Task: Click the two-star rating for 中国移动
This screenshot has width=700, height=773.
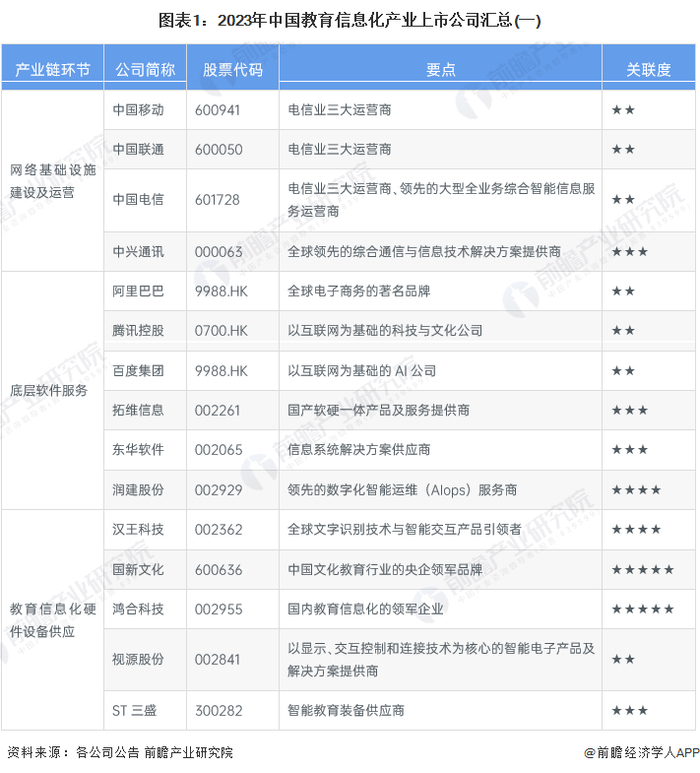Action: [x=623, y=110]
